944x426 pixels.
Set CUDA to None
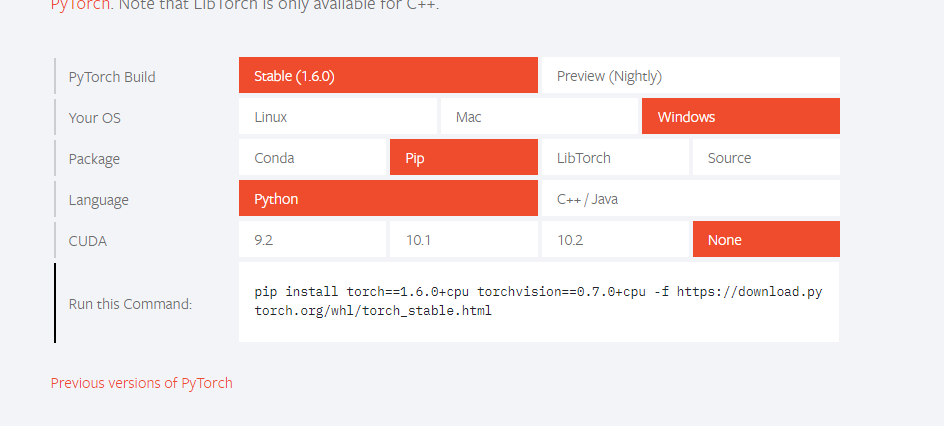(x=765, y=240)
